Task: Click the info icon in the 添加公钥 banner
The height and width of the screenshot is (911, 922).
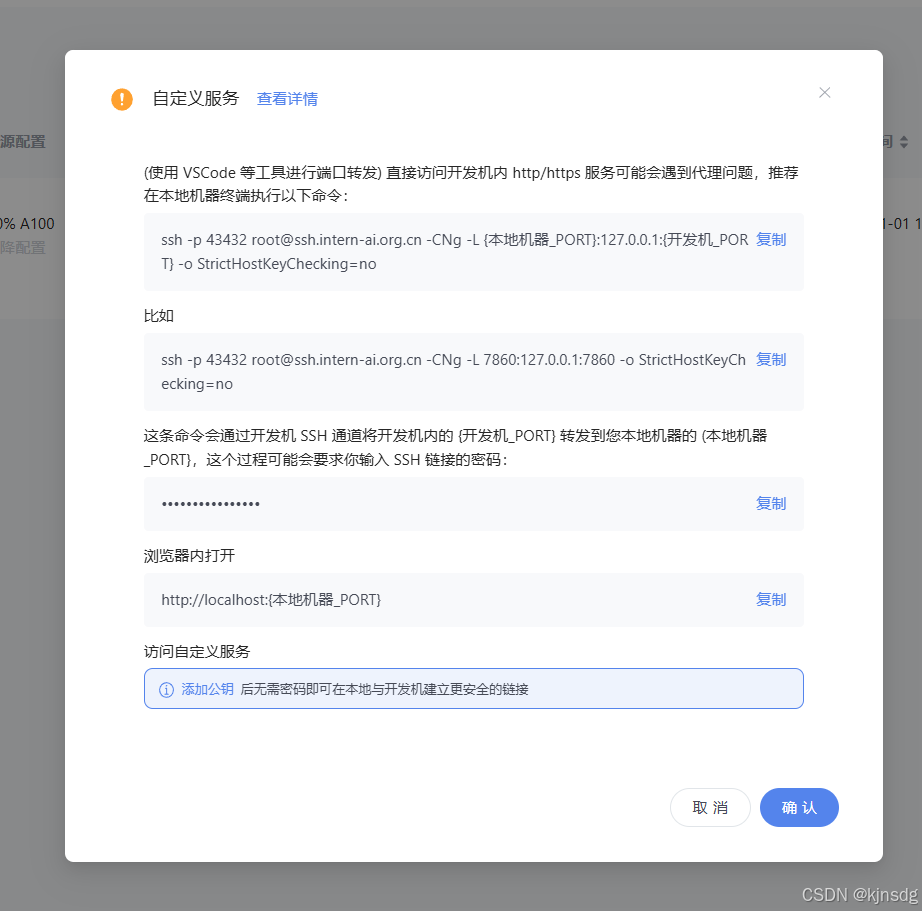Action: (166, 688)
